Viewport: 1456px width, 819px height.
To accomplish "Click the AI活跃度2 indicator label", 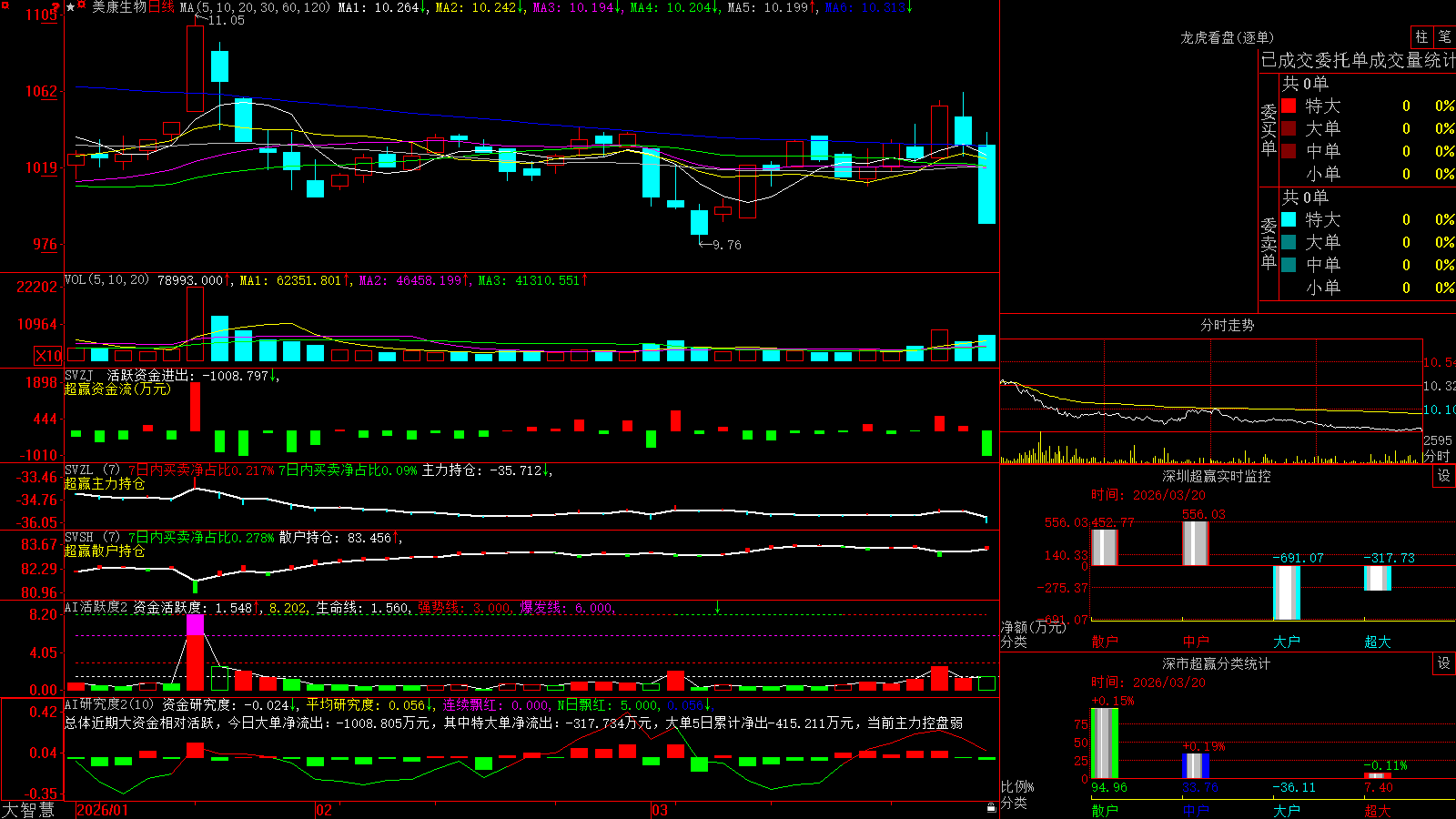I will pos(96,608).
